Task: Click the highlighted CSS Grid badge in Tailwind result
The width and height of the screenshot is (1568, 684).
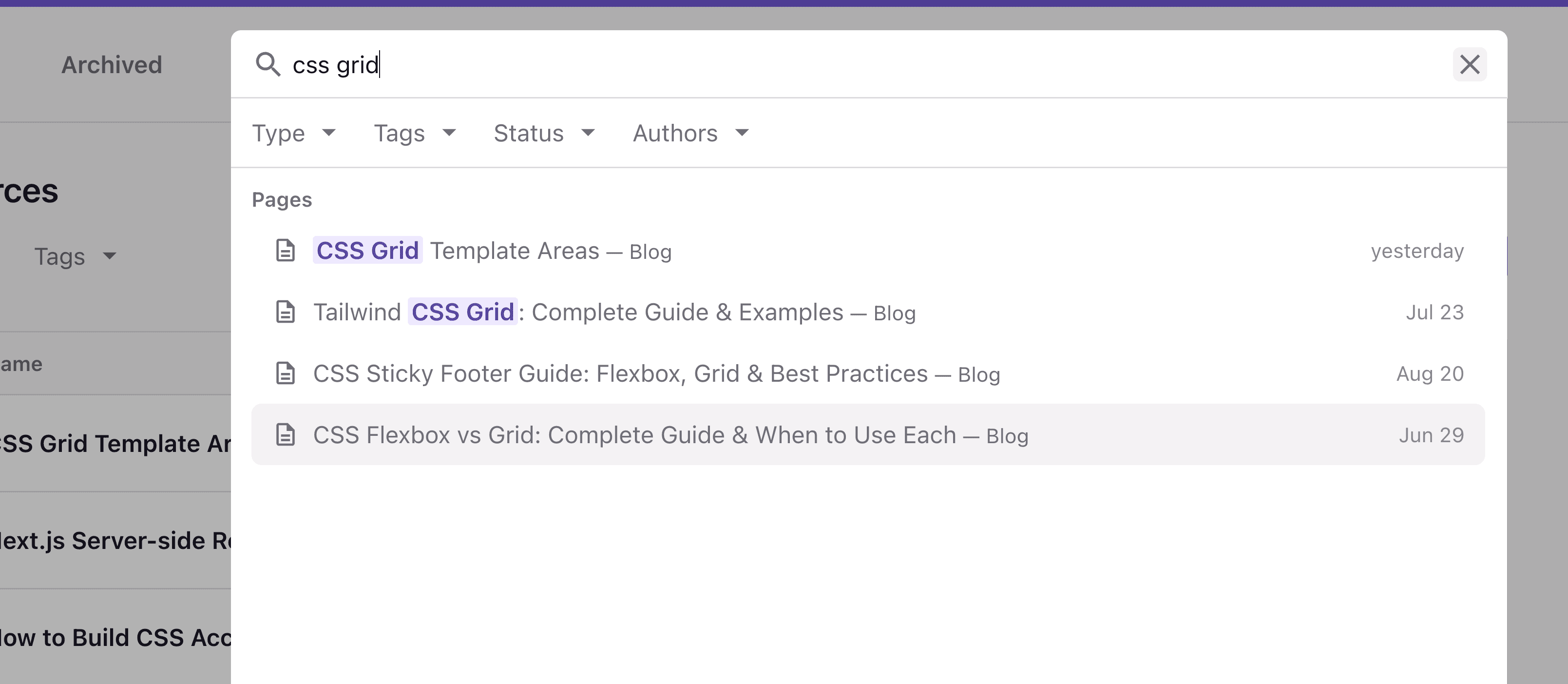Action: 462,312
